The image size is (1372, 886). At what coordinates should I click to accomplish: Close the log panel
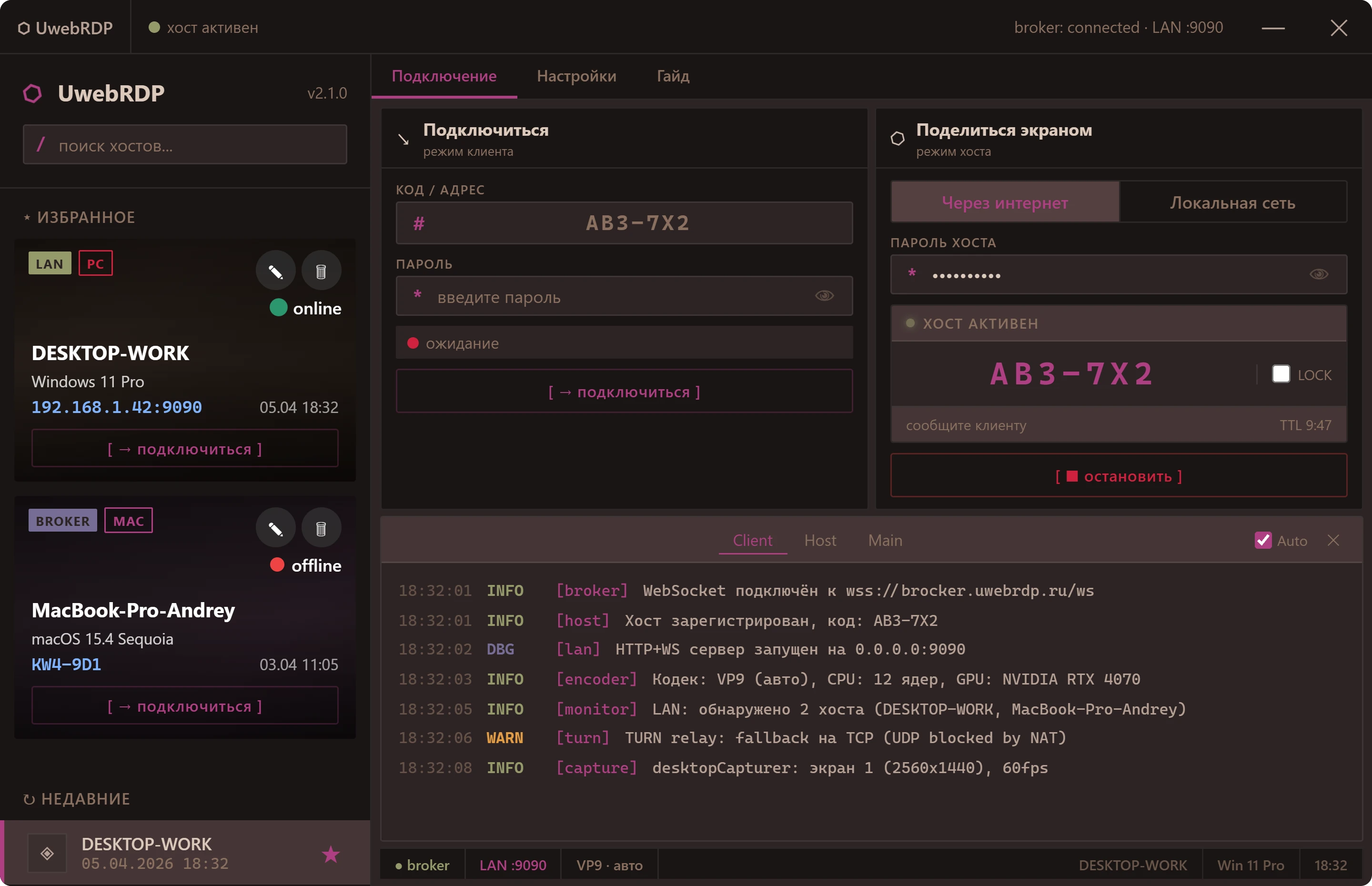coord(1333,540)
